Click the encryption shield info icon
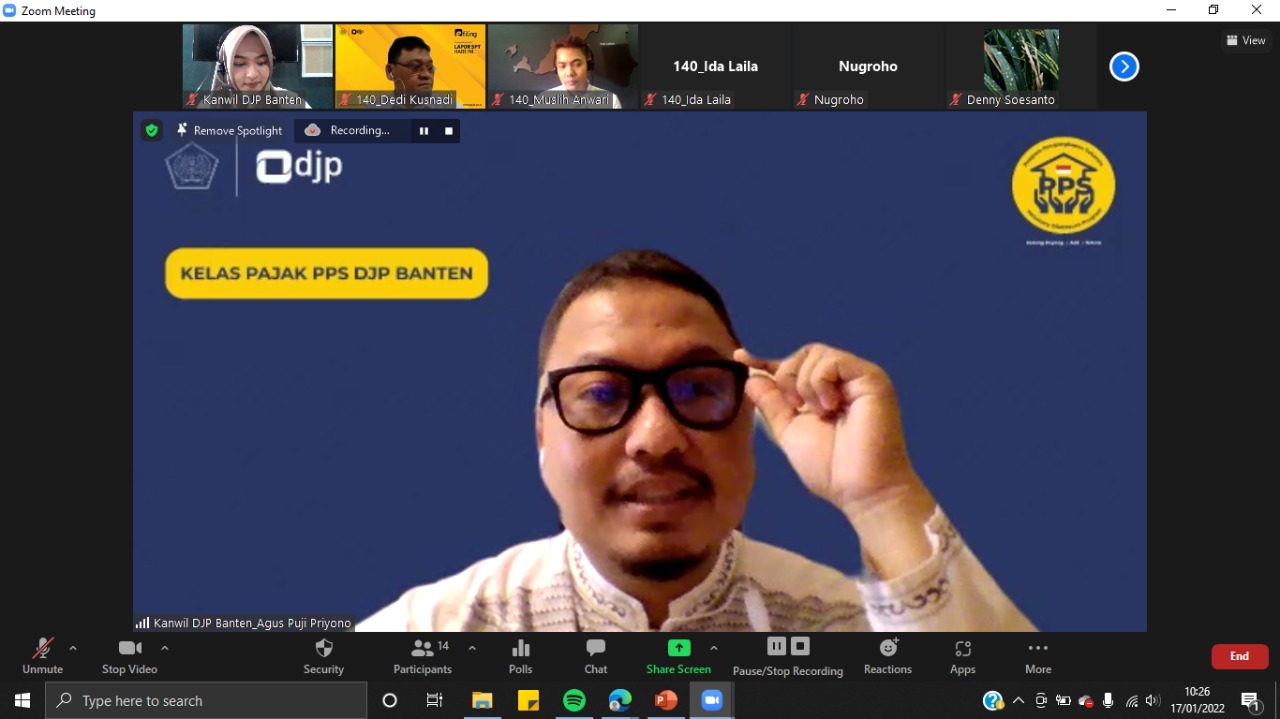The image size is (1280, 719). point(151,130)
